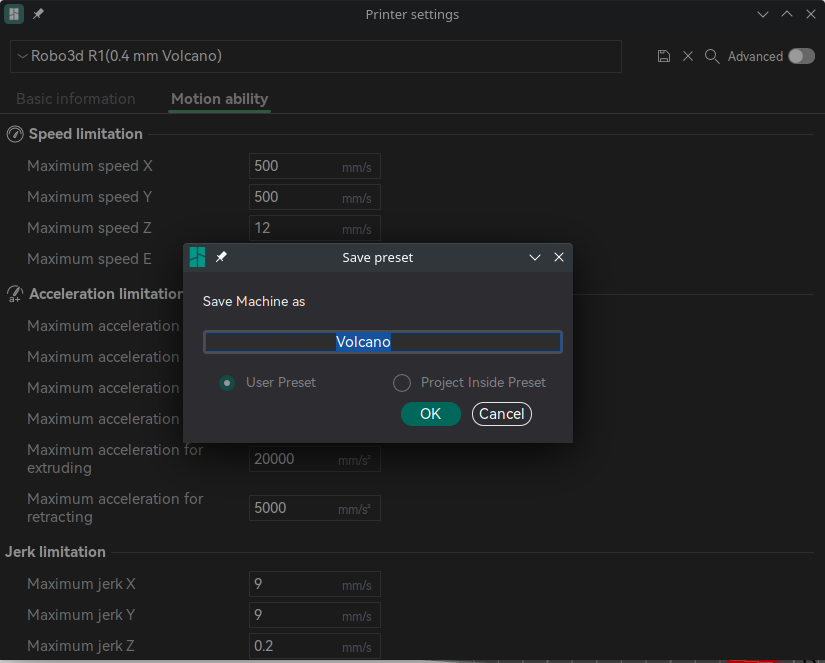Open the Robo3d R1 preset dropdown
Viewport: 825px width, 663px height.
click(21, 56)
